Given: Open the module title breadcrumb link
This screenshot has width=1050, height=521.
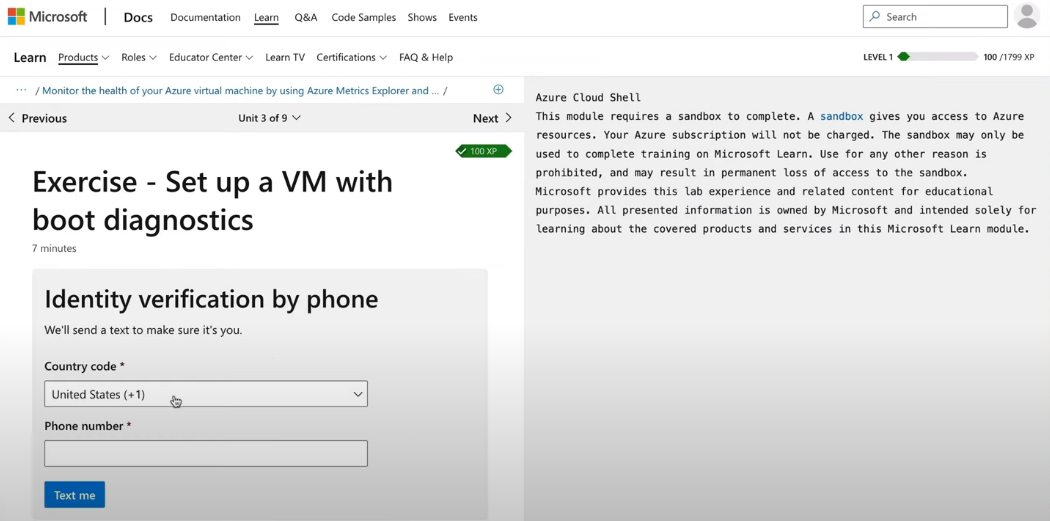Looking at the screenshot, I should (240, 90).
